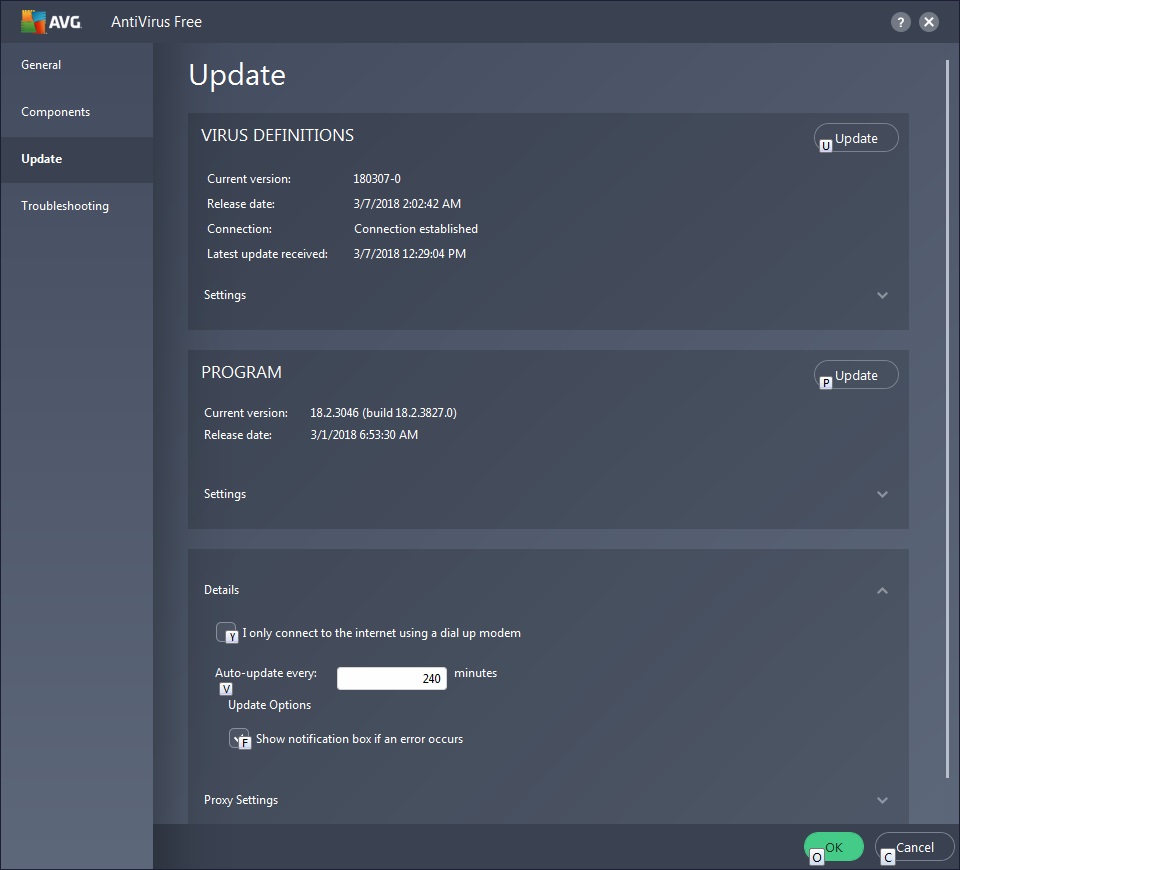Close the settings window with X icon
This screenshot has width=1152, height=870.
tap(929, 22)
